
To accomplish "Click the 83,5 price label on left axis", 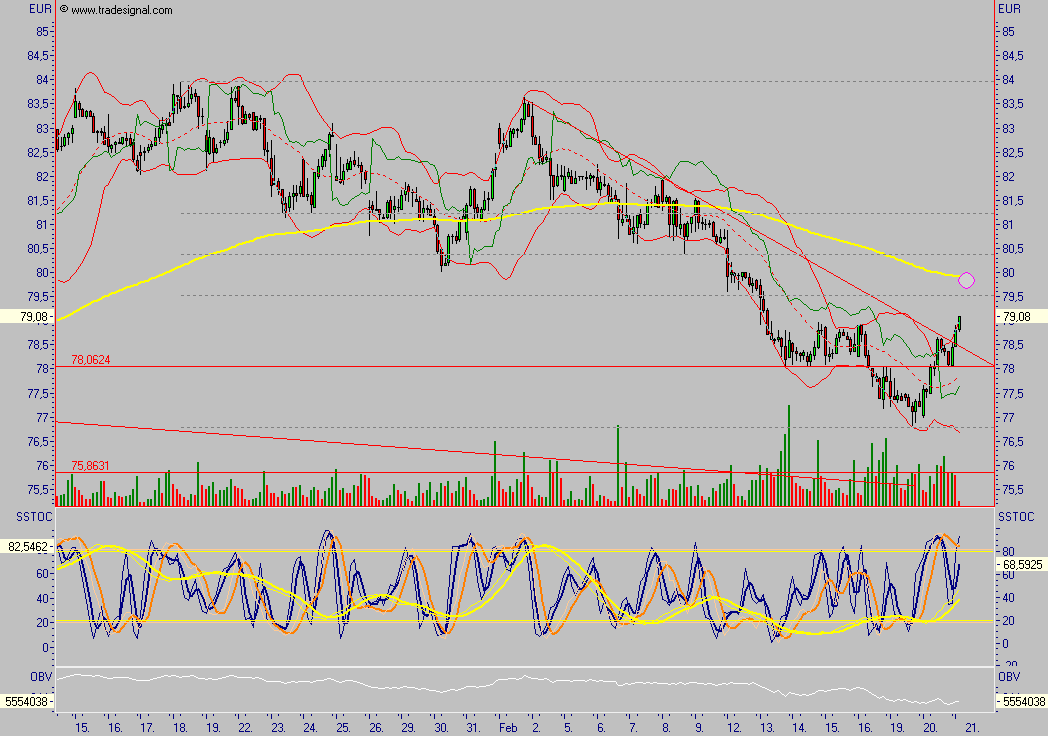I will click(39, 104).
